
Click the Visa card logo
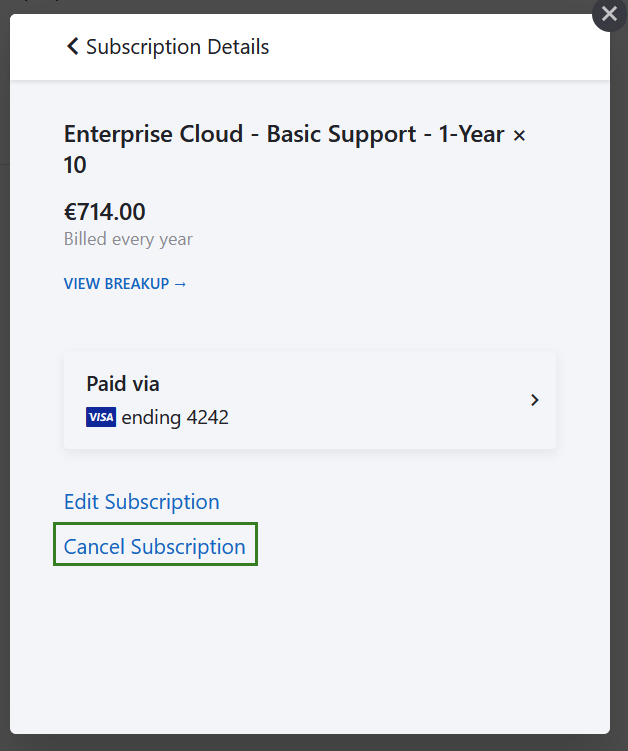click(101, 417)
